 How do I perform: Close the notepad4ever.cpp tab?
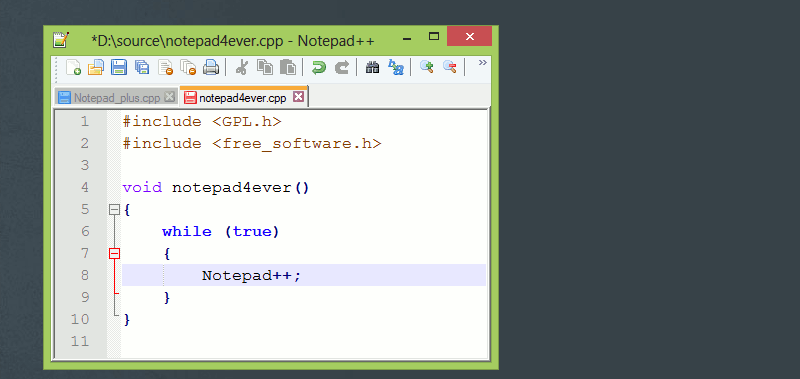(x=298, y=97)
